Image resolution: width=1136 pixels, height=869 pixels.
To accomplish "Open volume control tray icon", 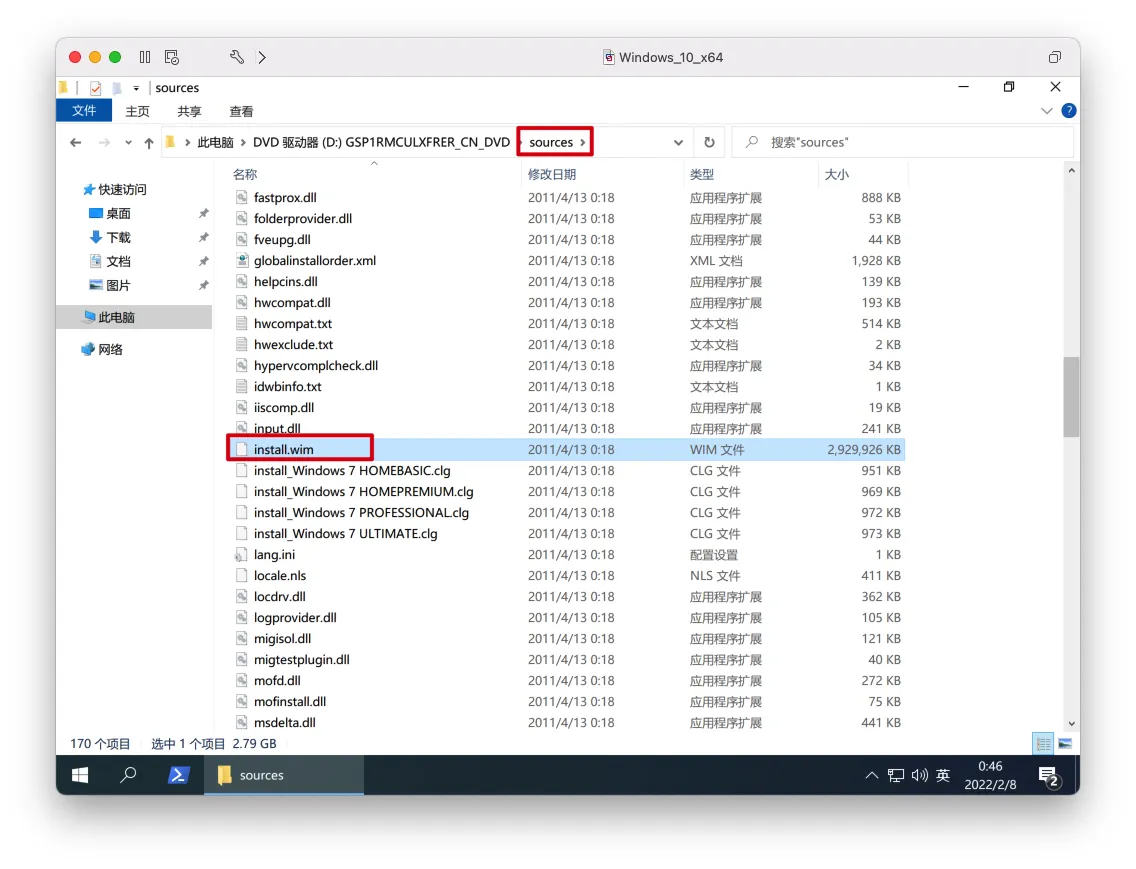I will pyautogui.click(x=919, y=776).
